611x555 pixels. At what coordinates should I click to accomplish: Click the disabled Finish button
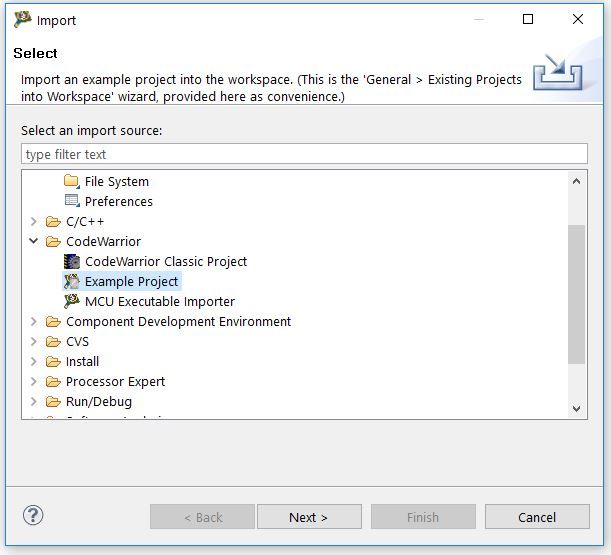click(423, 517)
